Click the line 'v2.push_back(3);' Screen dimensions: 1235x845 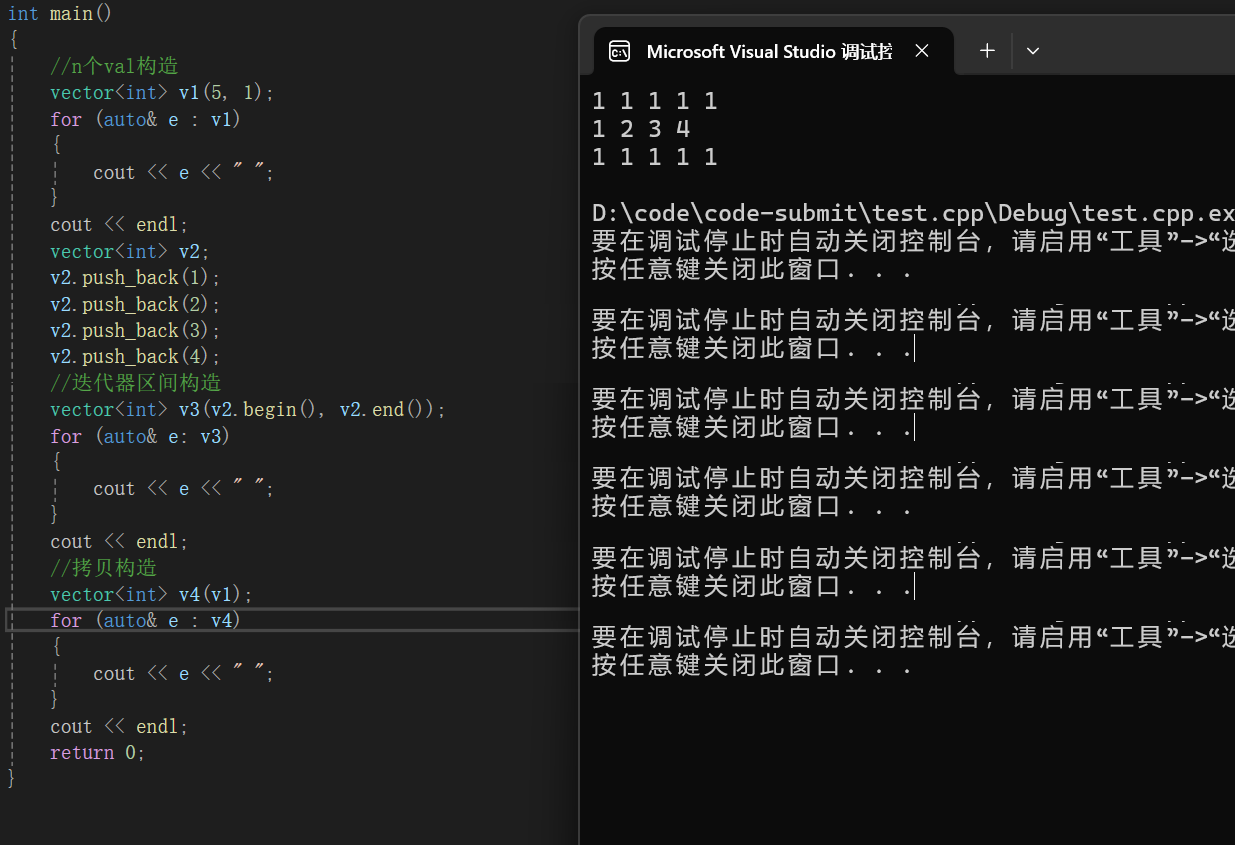pos(135,330)
